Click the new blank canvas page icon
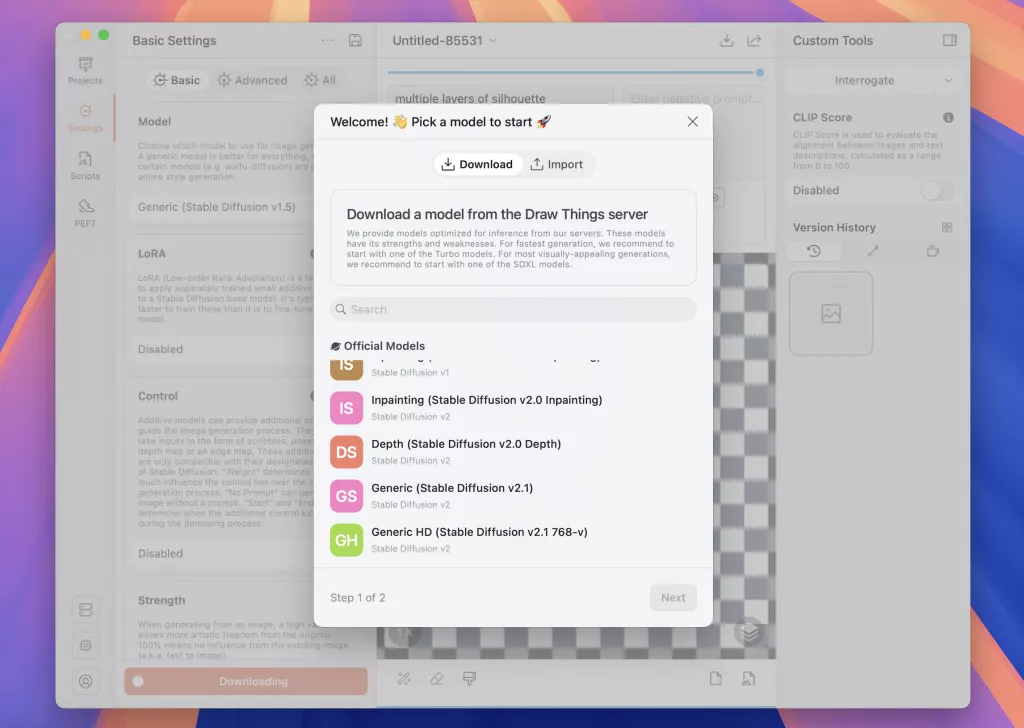 (716, 679)
